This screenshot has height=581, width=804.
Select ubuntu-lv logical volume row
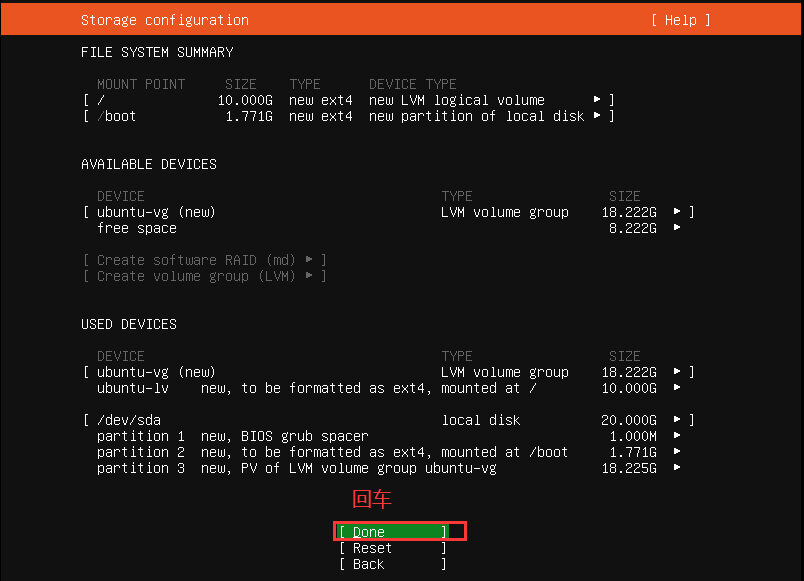point(136,388)
